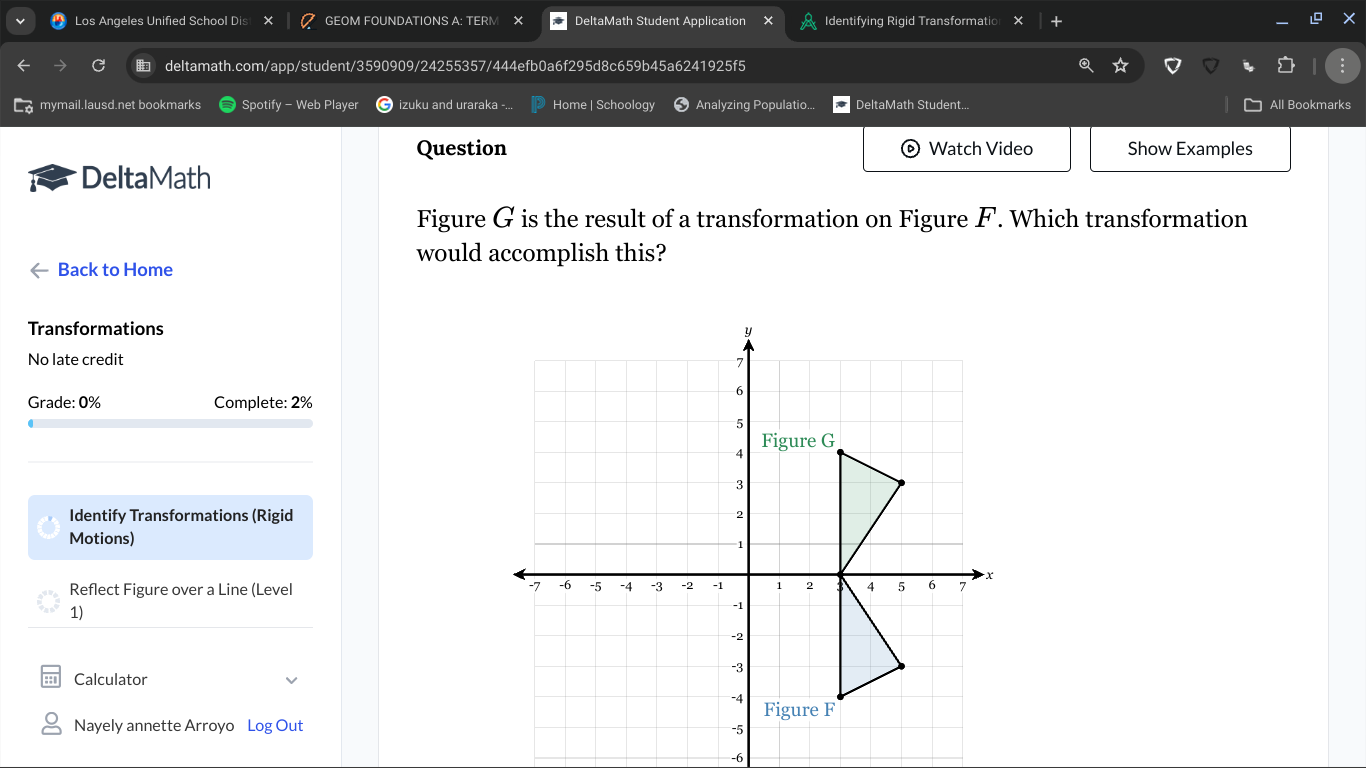Screen dimensions: 1366x768
Task: Close the GEOM FOUNDATIONS A tab
Action: click(518, 21)
